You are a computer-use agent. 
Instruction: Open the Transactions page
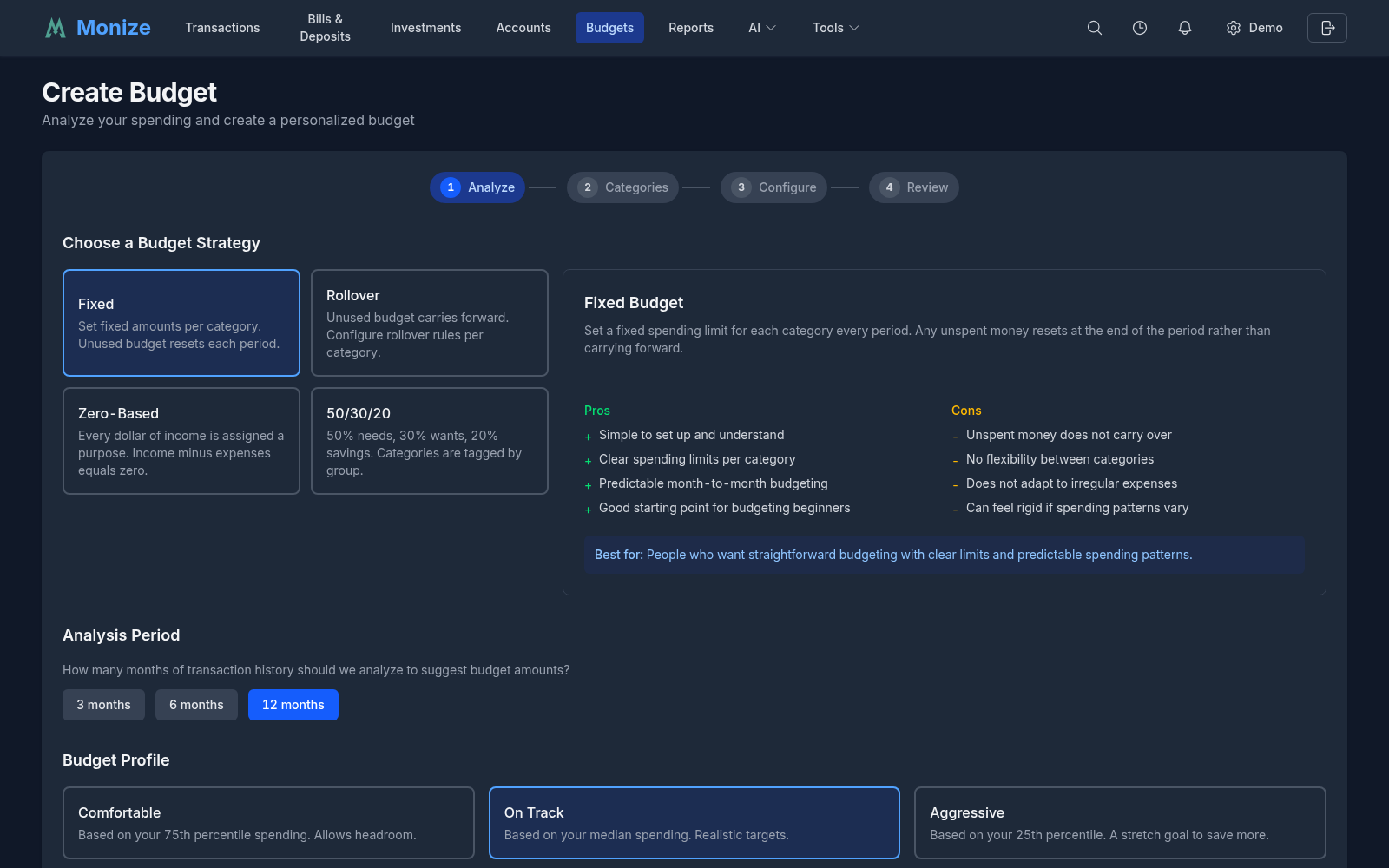(222, 28)
